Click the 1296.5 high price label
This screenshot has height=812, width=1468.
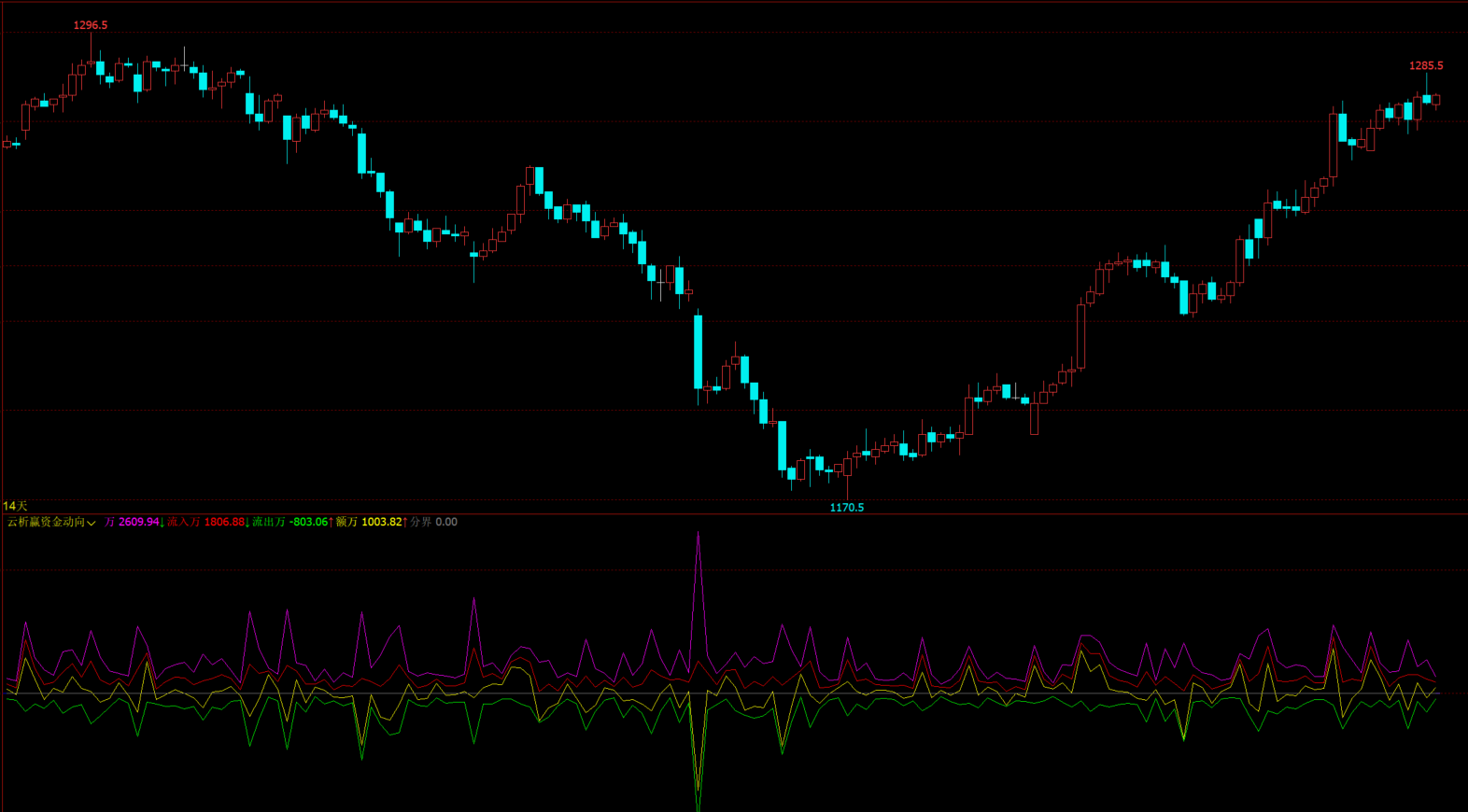pos(91,25)
